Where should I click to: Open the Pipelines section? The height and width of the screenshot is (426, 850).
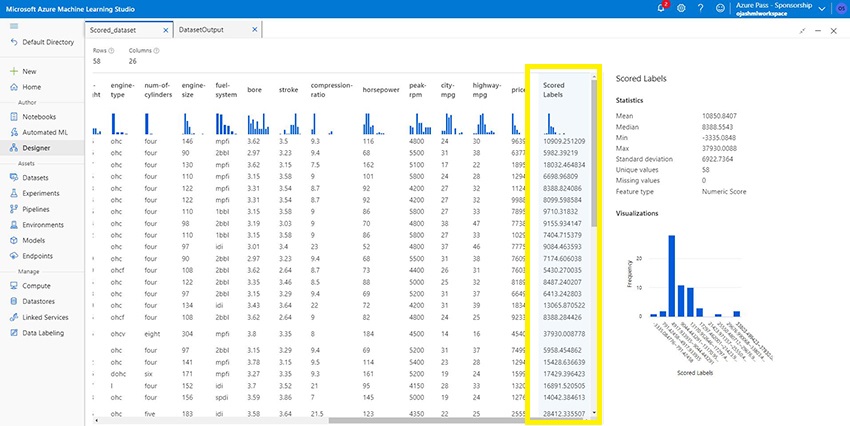coord(38,209)
